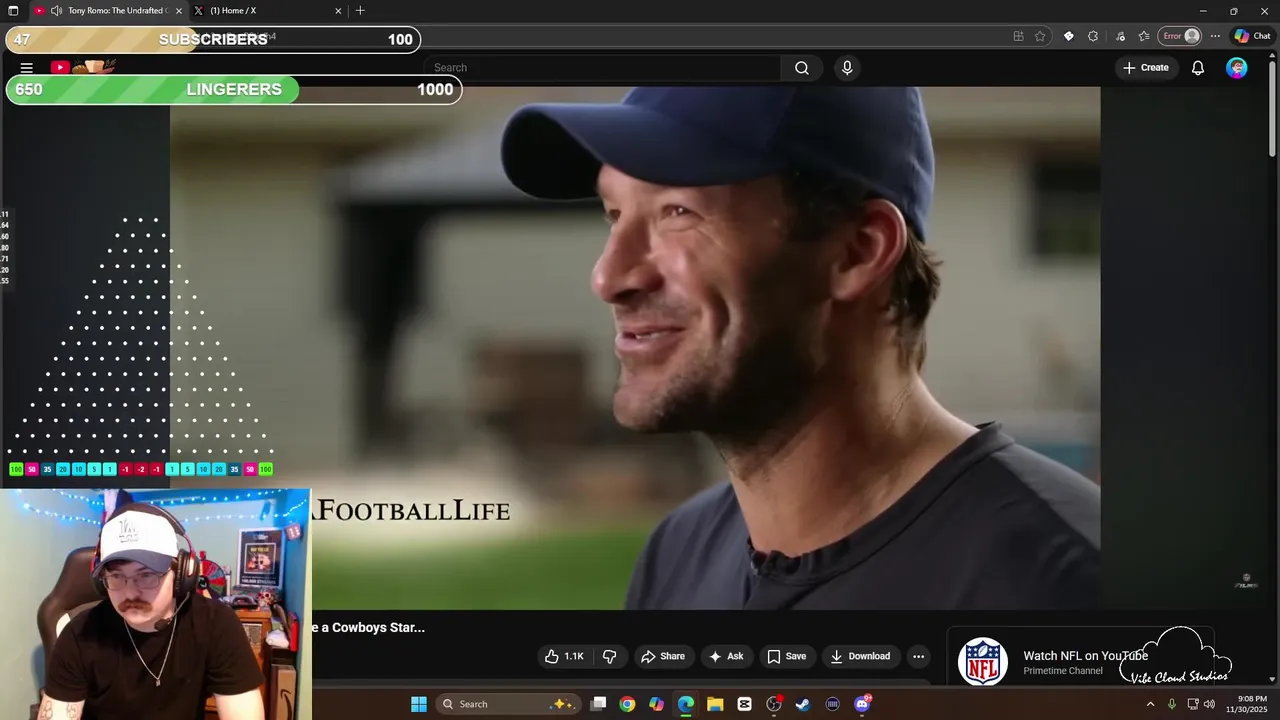Open the YouTube account avatar menu
This screenshot has width=1280, height=720.
pos(1237,68)
